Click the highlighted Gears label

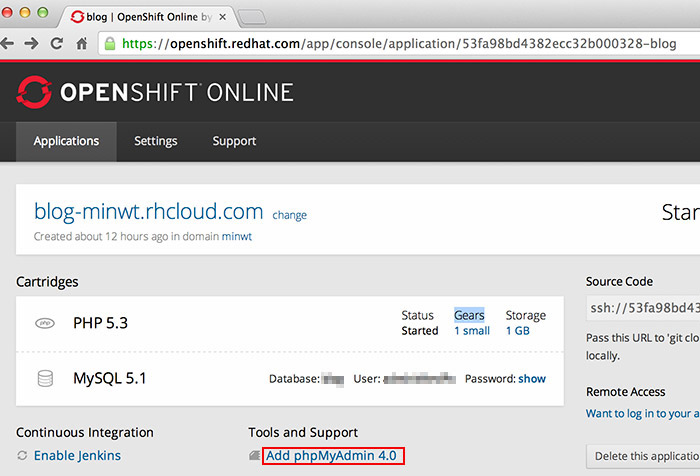click(x=469, y=315)
